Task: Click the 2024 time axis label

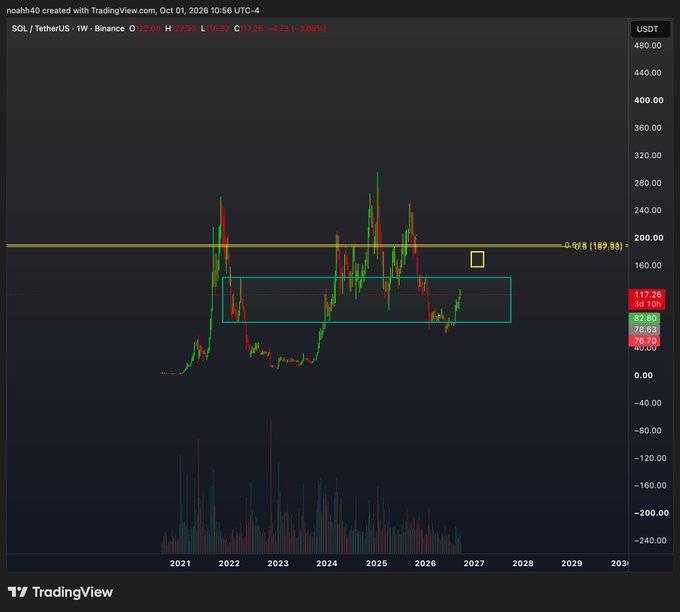Action: [327, 563]
